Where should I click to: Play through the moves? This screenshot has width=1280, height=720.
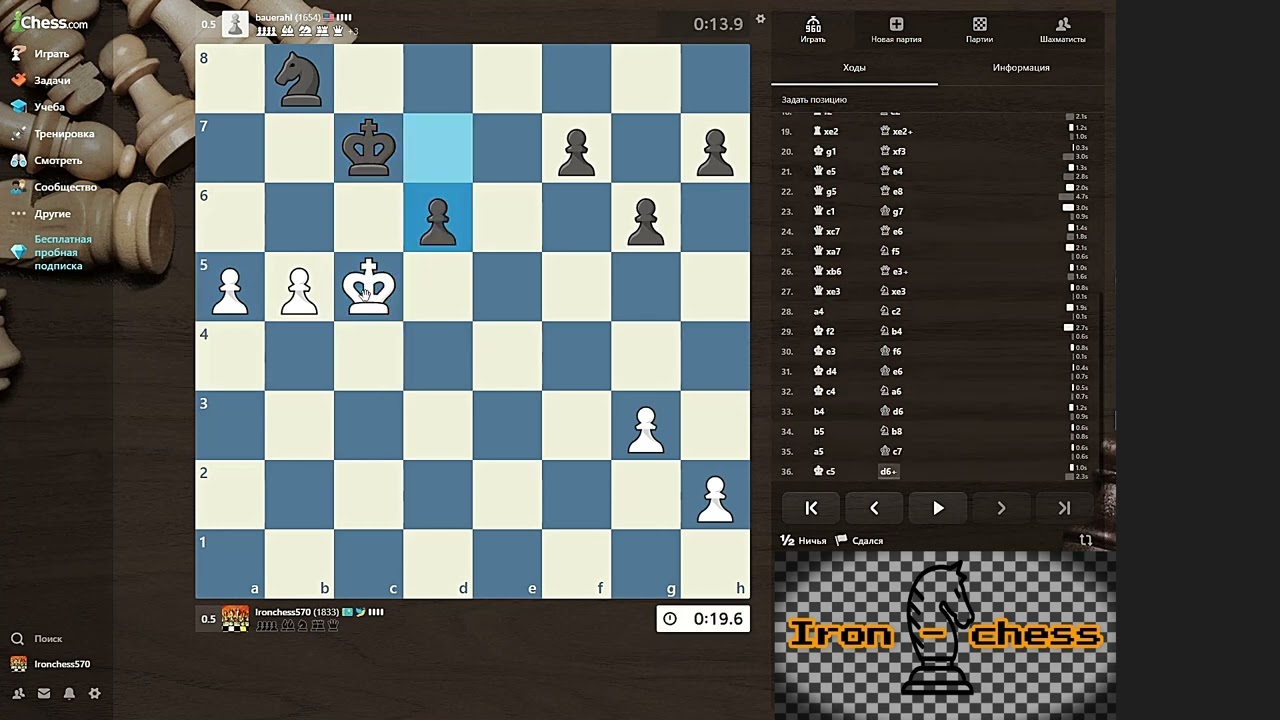(938, 508)
